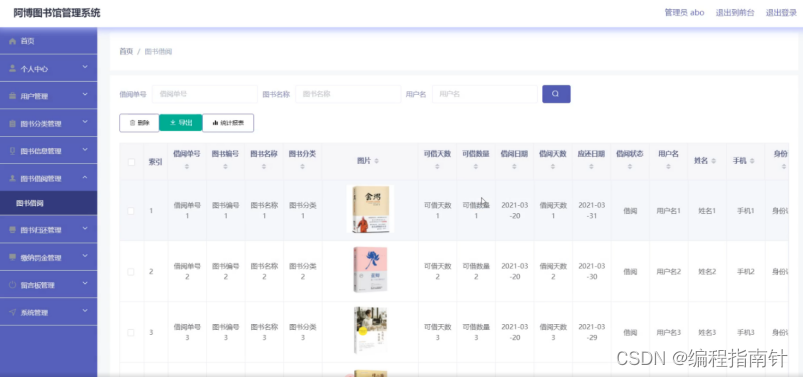803x377 pixels.
Task: Open the pink book cover in row 2
Action: pos(370,270)
